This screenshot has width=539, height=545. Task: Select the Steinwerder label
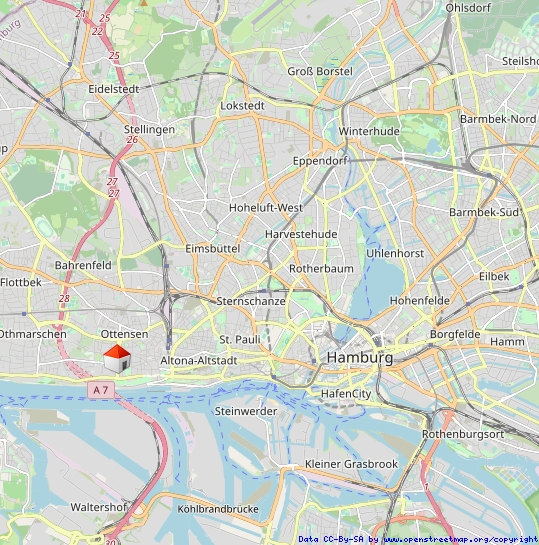click(246, 411)
